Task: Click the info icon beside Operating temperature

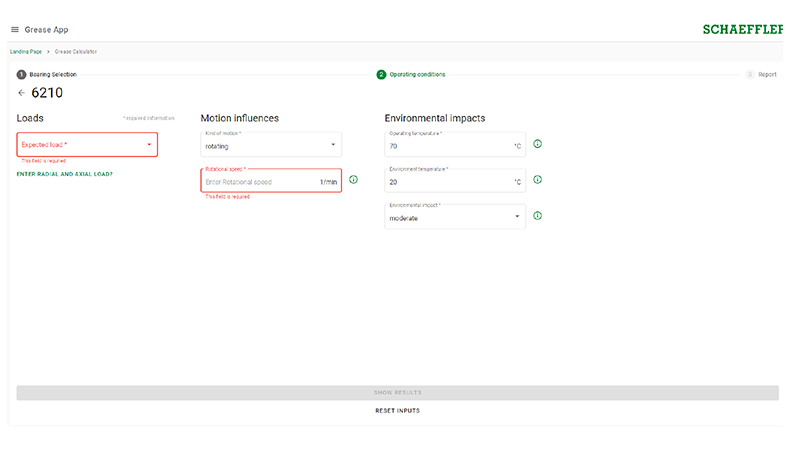Action: (x=537, y=144)
